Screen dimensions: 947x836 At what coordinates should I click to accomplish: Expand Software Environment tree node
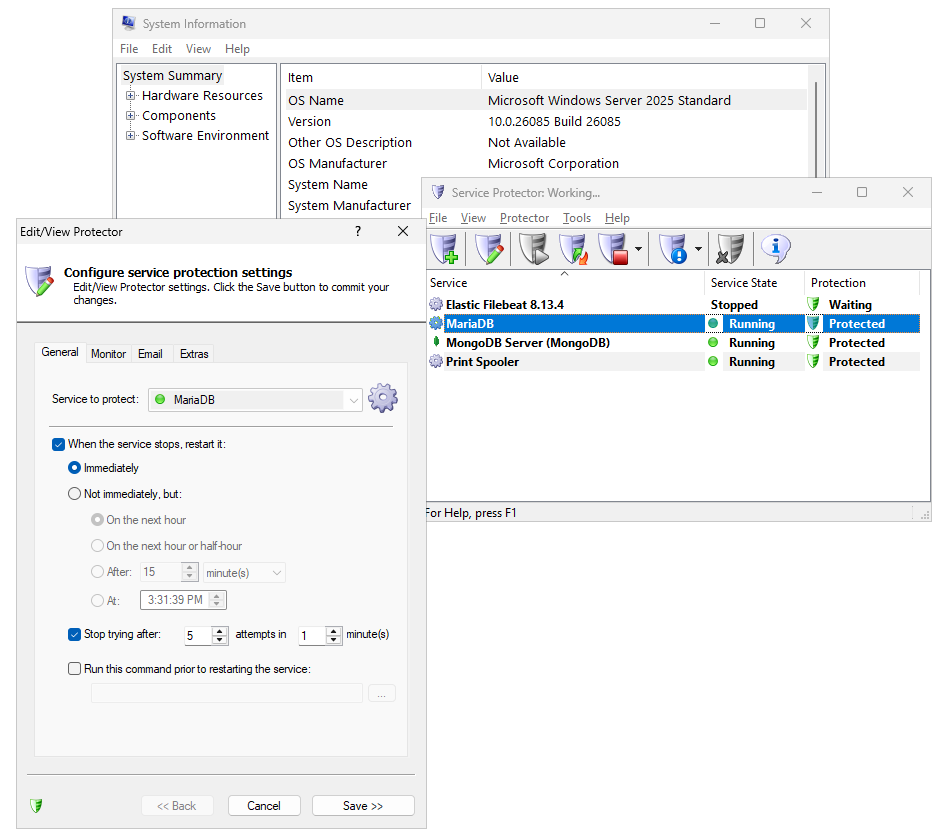coord(130,135)
